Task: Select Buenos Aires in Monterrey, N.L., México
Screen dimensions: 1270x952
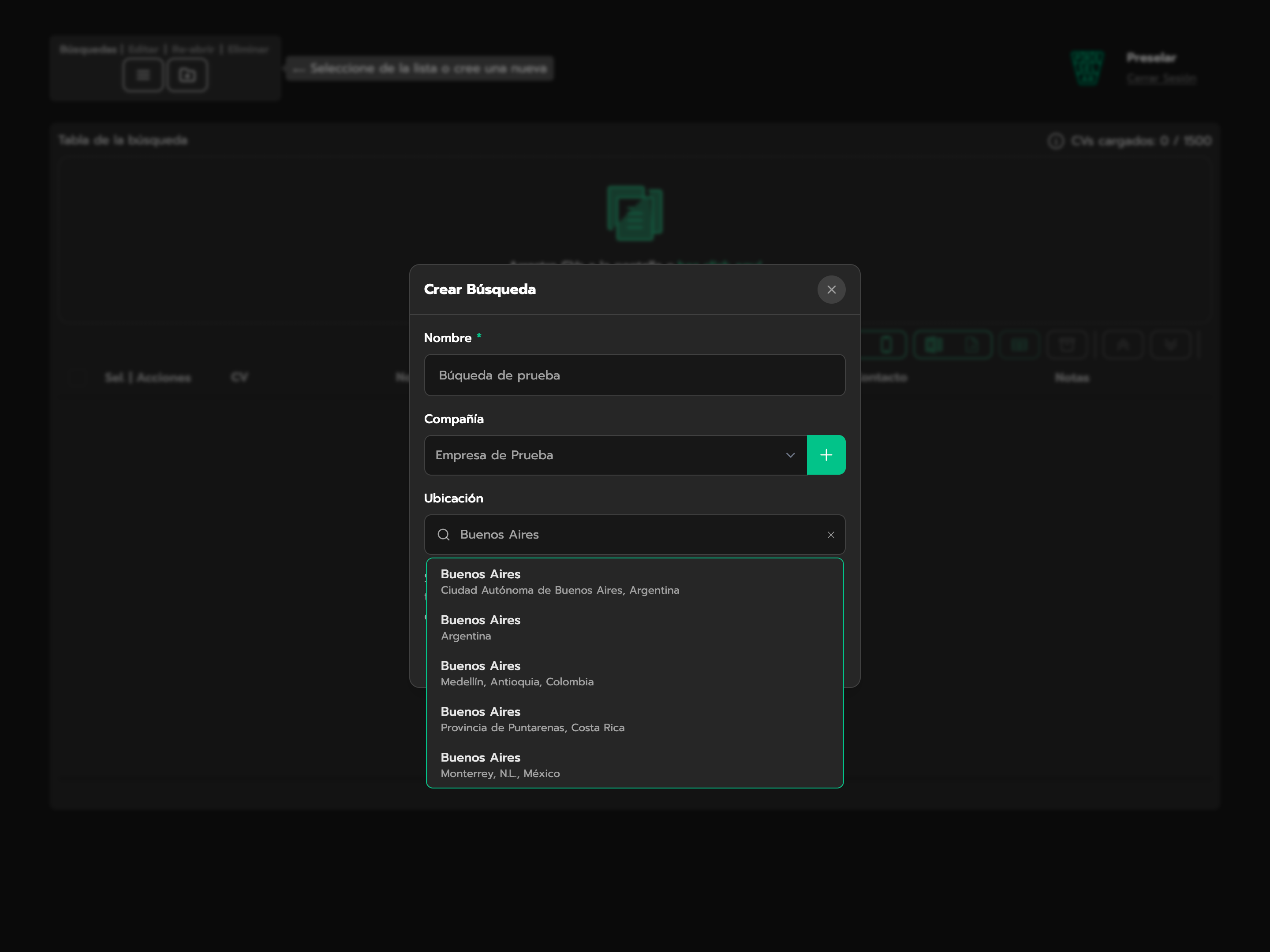Action: tap(635, 764)
